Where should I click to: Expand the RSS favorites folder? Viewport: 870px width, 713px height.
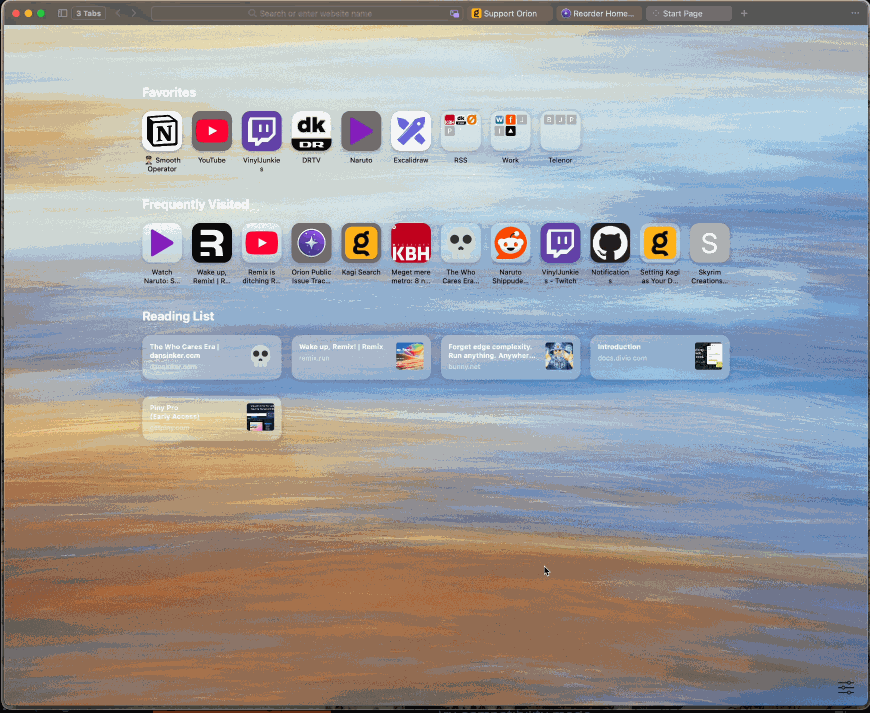click(x=461, y=131)
